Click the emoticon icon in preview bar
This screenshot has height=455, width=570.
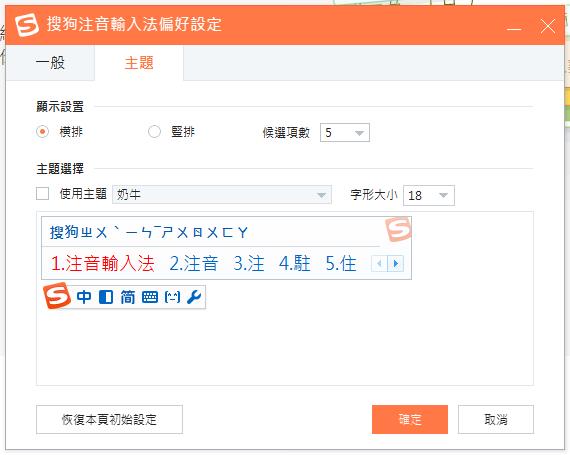(x=172, y=297)
